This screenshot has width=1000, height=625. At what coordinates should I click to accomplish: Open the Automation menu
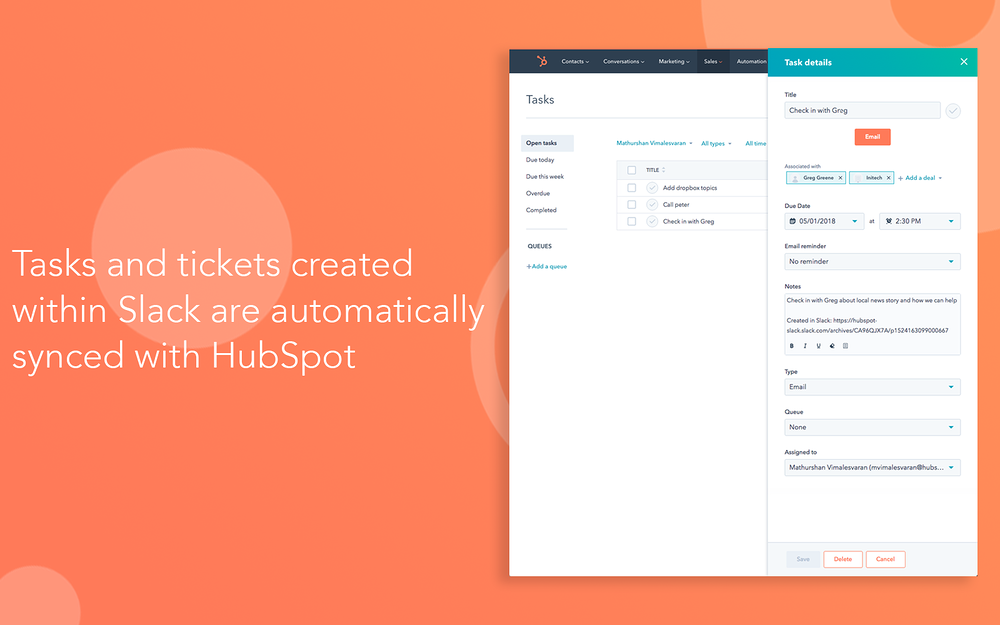click(751, 61)
